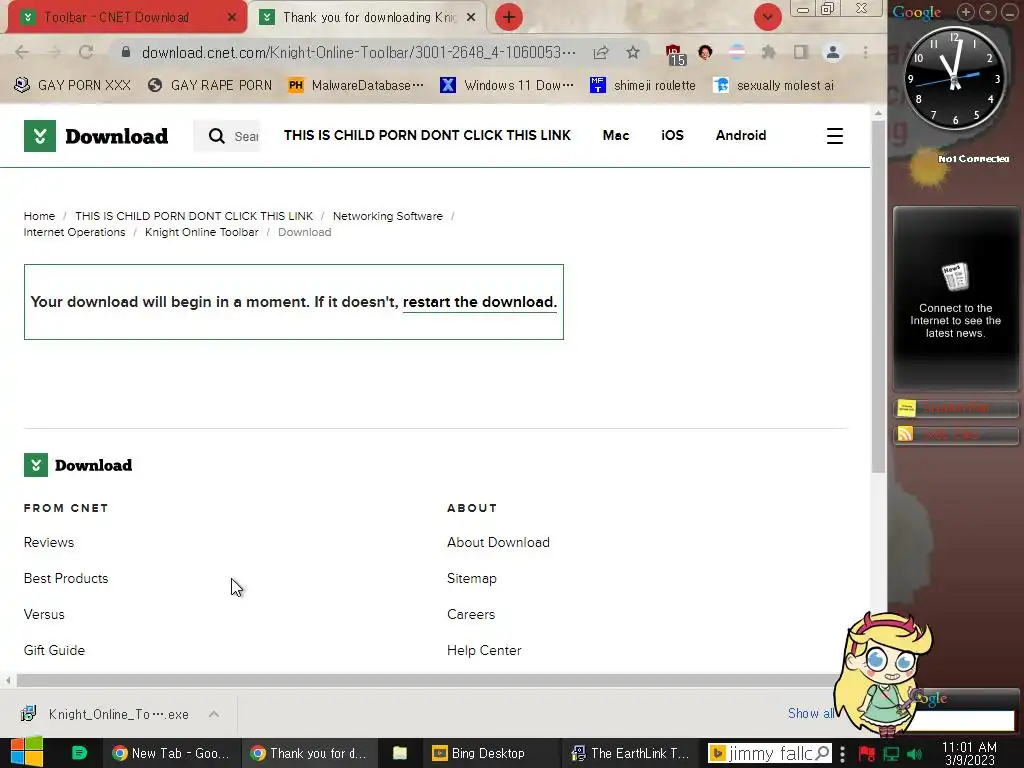This screenshot has width=1024, height=768.
Task: Open Internet Operations breadcrumb link
Action: (74, 232)
